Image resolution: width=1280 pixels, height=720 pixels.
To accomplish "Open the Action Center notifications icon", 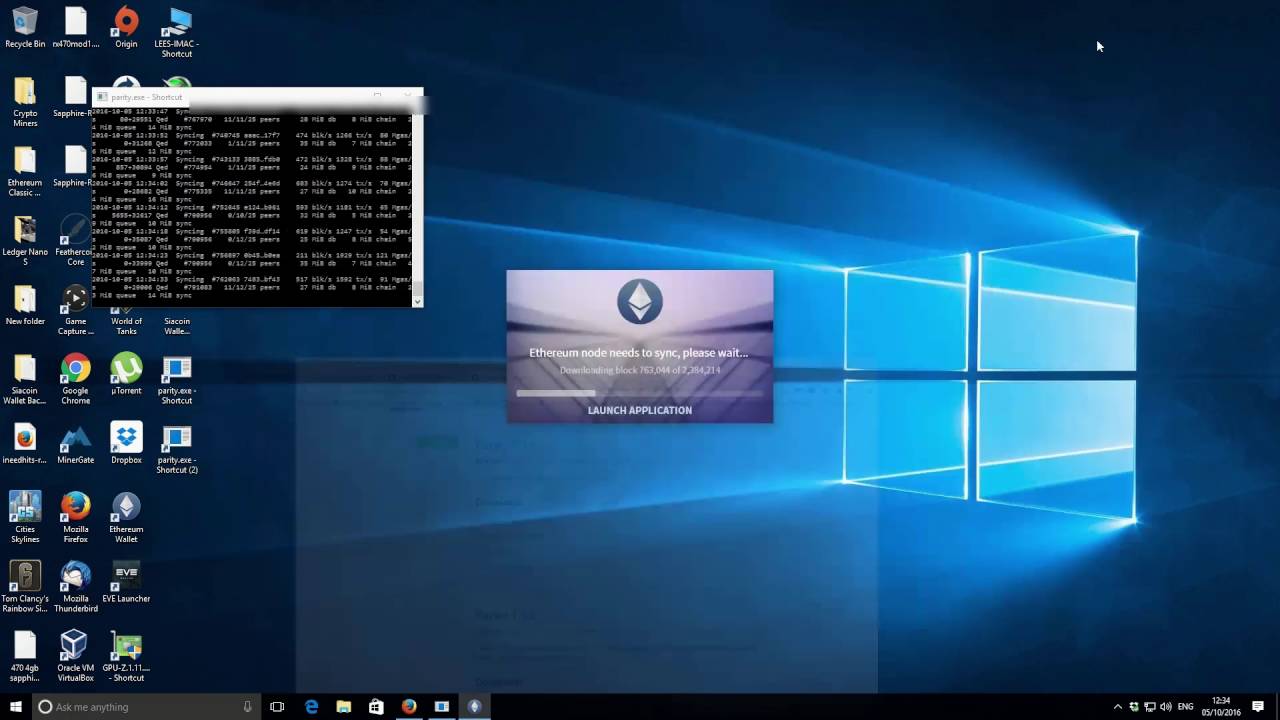I will pos(1258,707).
